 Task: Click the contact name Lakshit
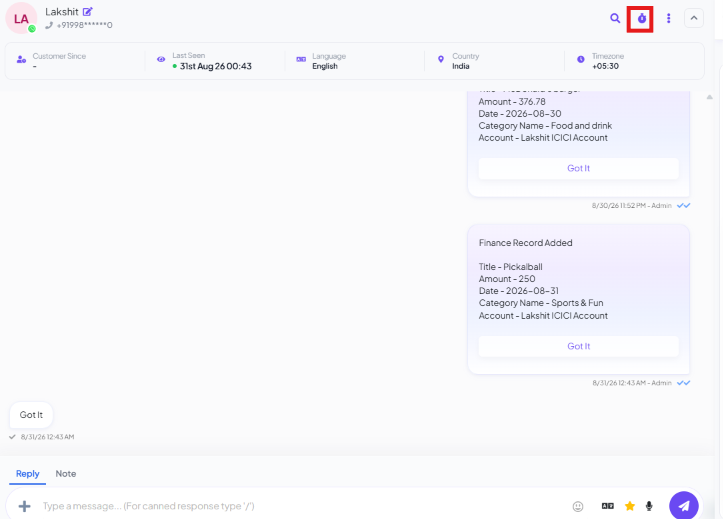[x=62, y=12]
